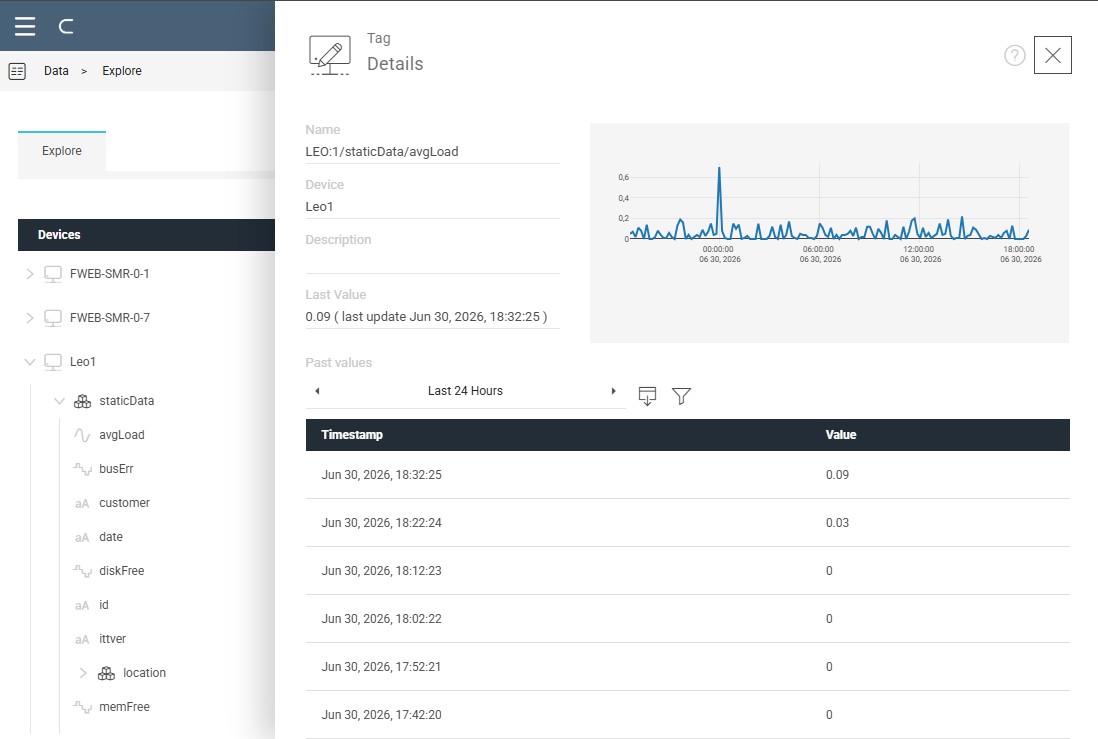Click the Explore breadcrumb link
1098x739 pixels.
[x=122, y=71]
